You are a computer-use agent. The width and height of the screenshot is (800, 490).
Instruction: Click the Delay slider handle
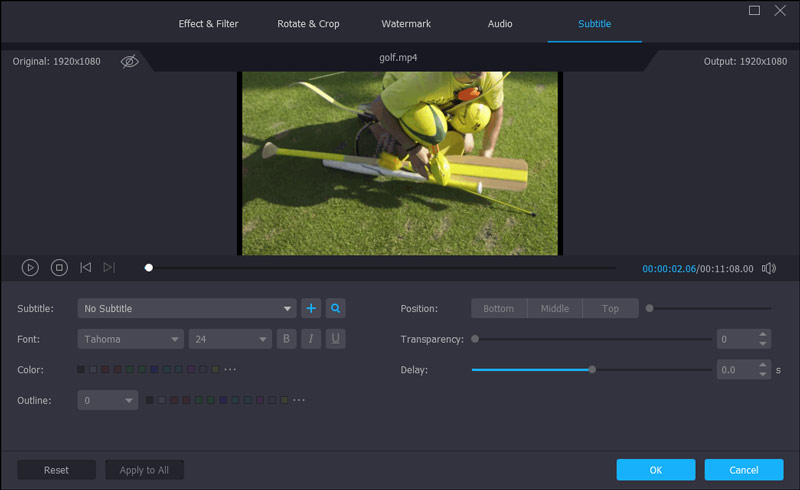592,369
